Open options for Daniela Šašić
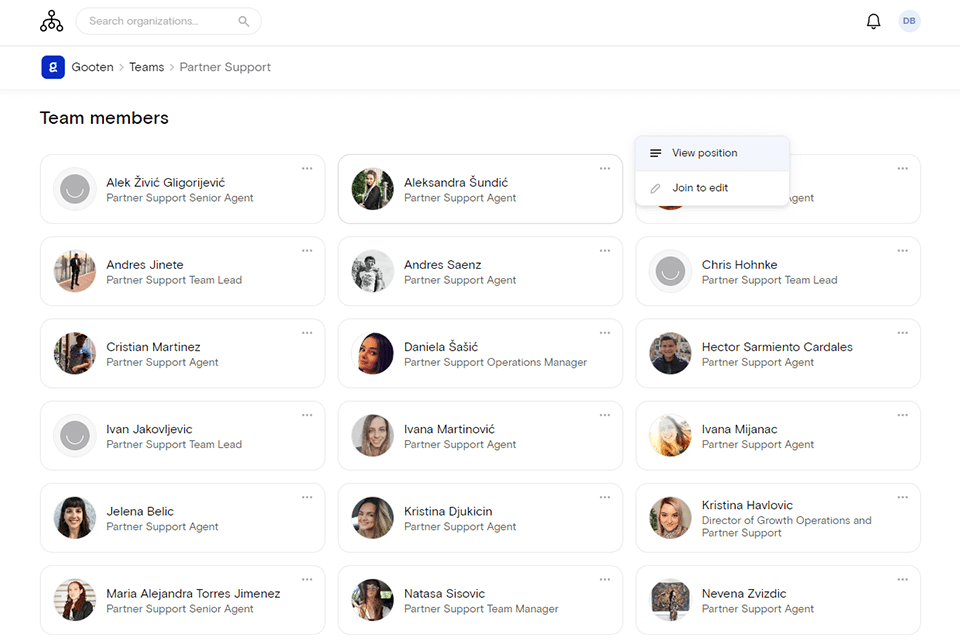 pyautogui.click(x=604, y=333)
